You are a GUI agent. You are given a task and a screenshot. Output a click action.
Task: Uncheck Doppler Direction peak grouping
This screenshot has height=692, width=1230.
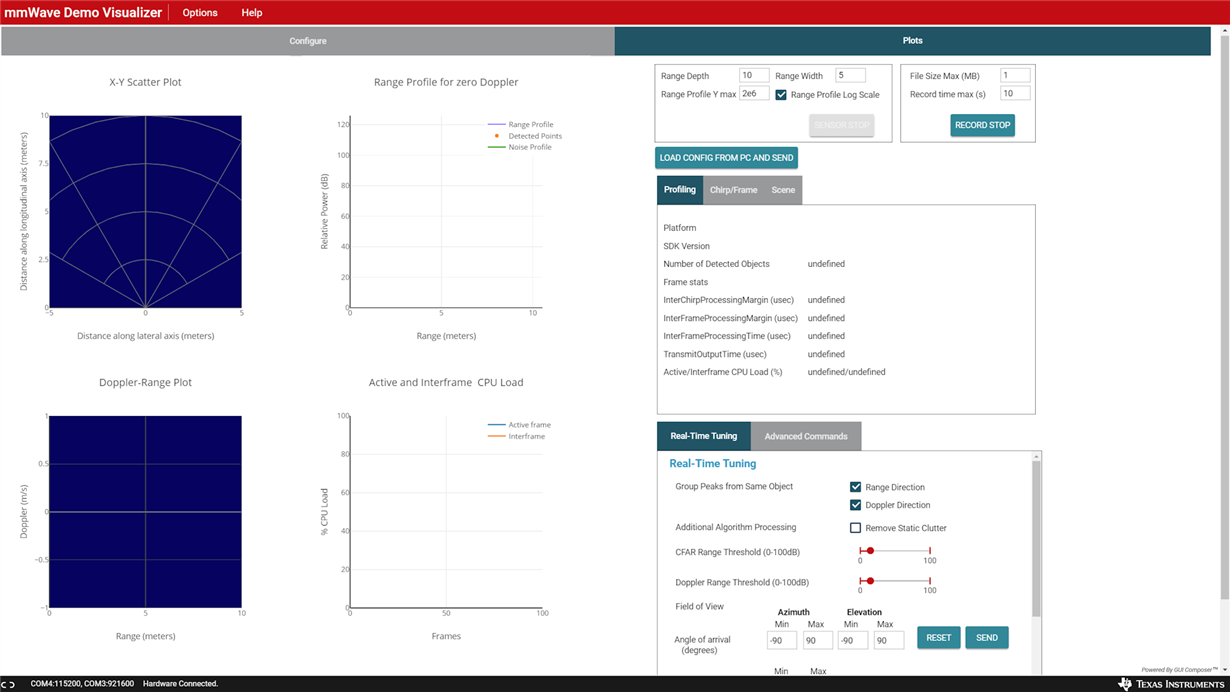(x=855, y=505)
